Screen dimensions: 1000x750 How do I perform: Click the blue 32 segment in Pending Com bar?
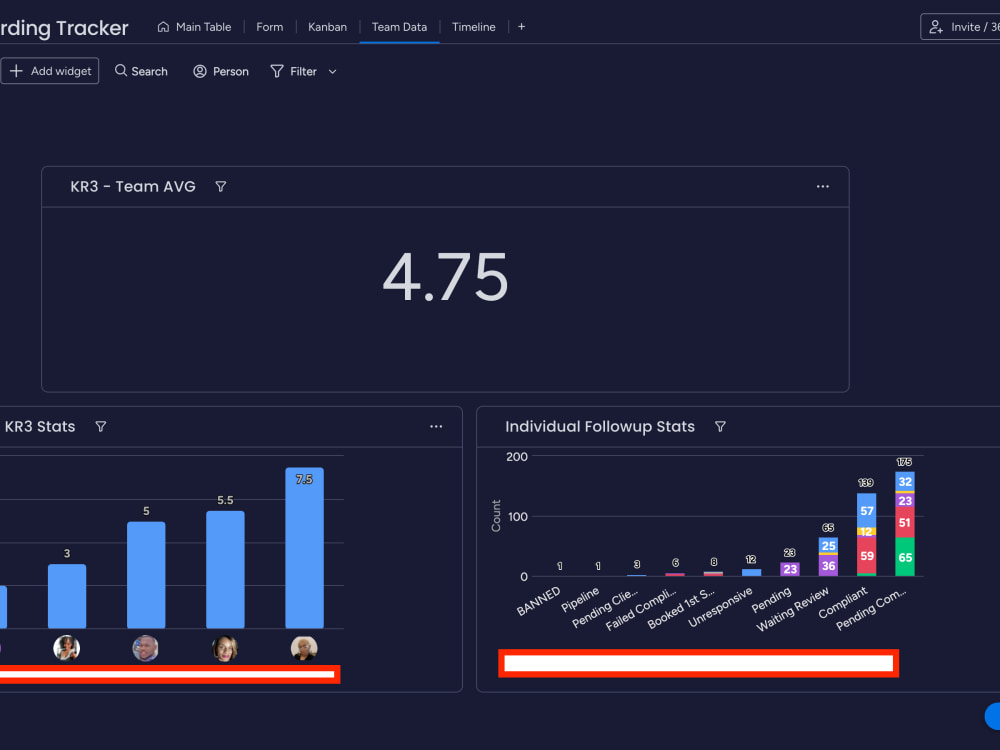click(x=905, y=482)
